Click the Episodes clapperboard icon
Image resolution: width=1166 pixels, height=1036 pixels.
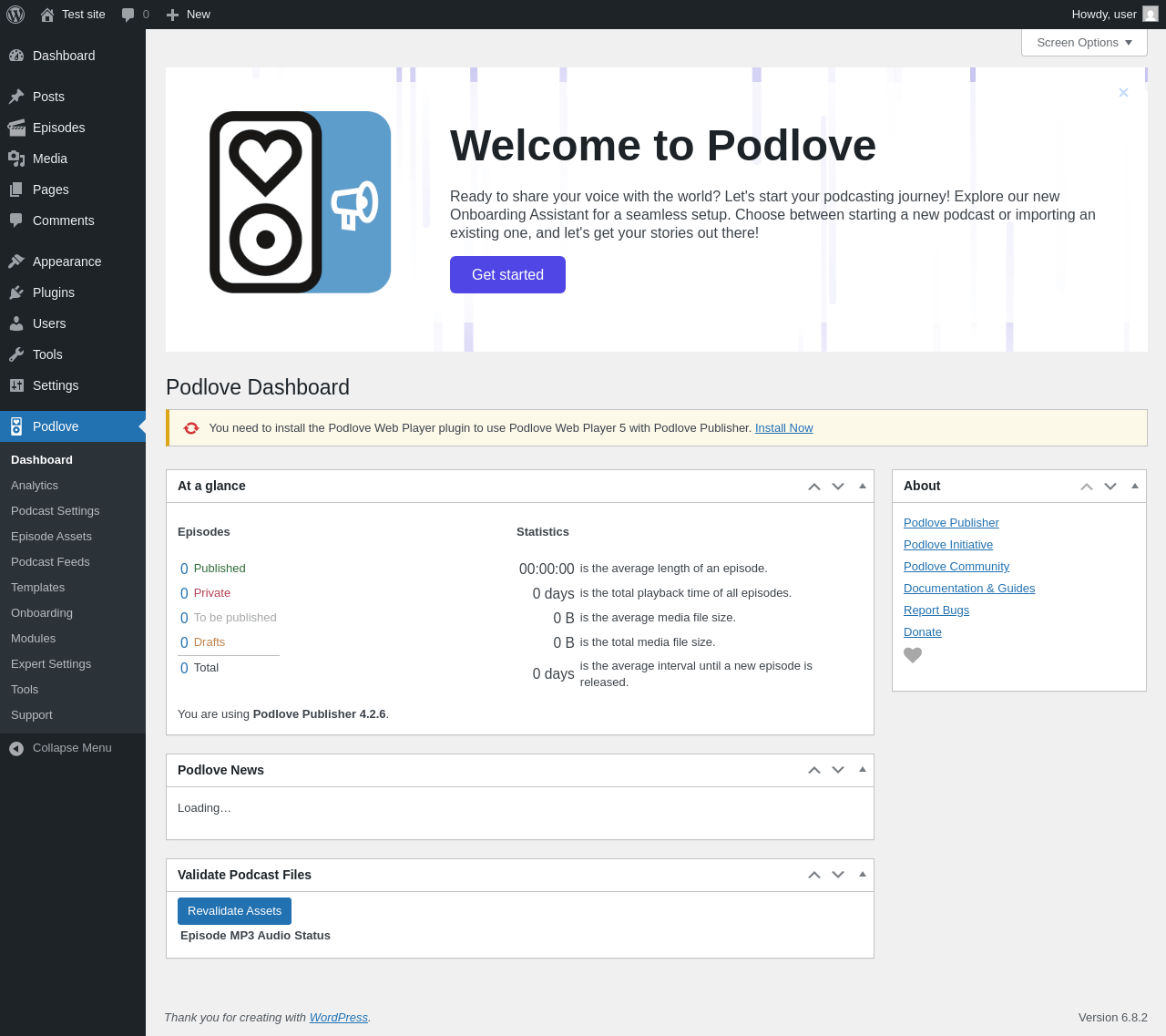point(16,128)
